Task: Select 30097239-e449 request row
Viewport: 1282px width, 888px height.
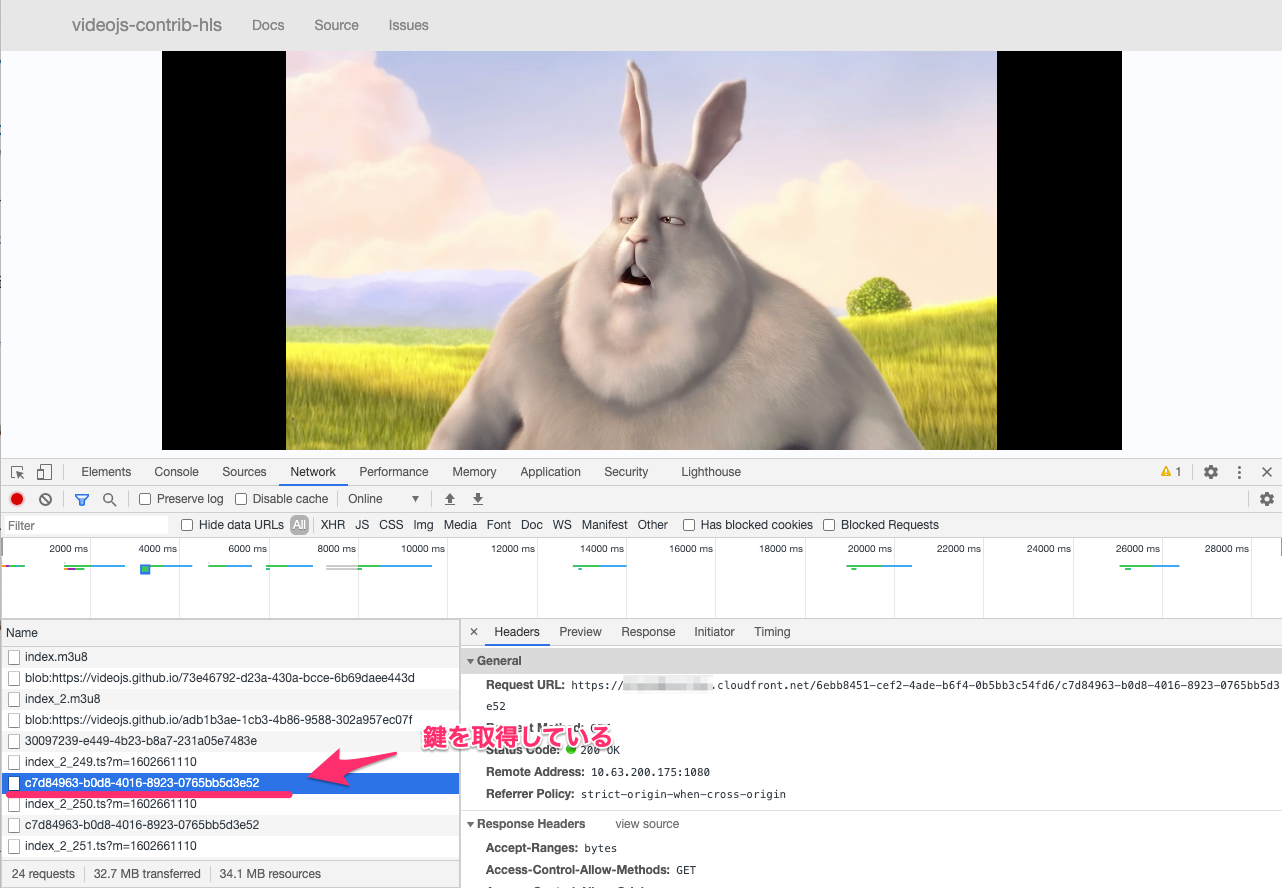Action: [230, 741]
